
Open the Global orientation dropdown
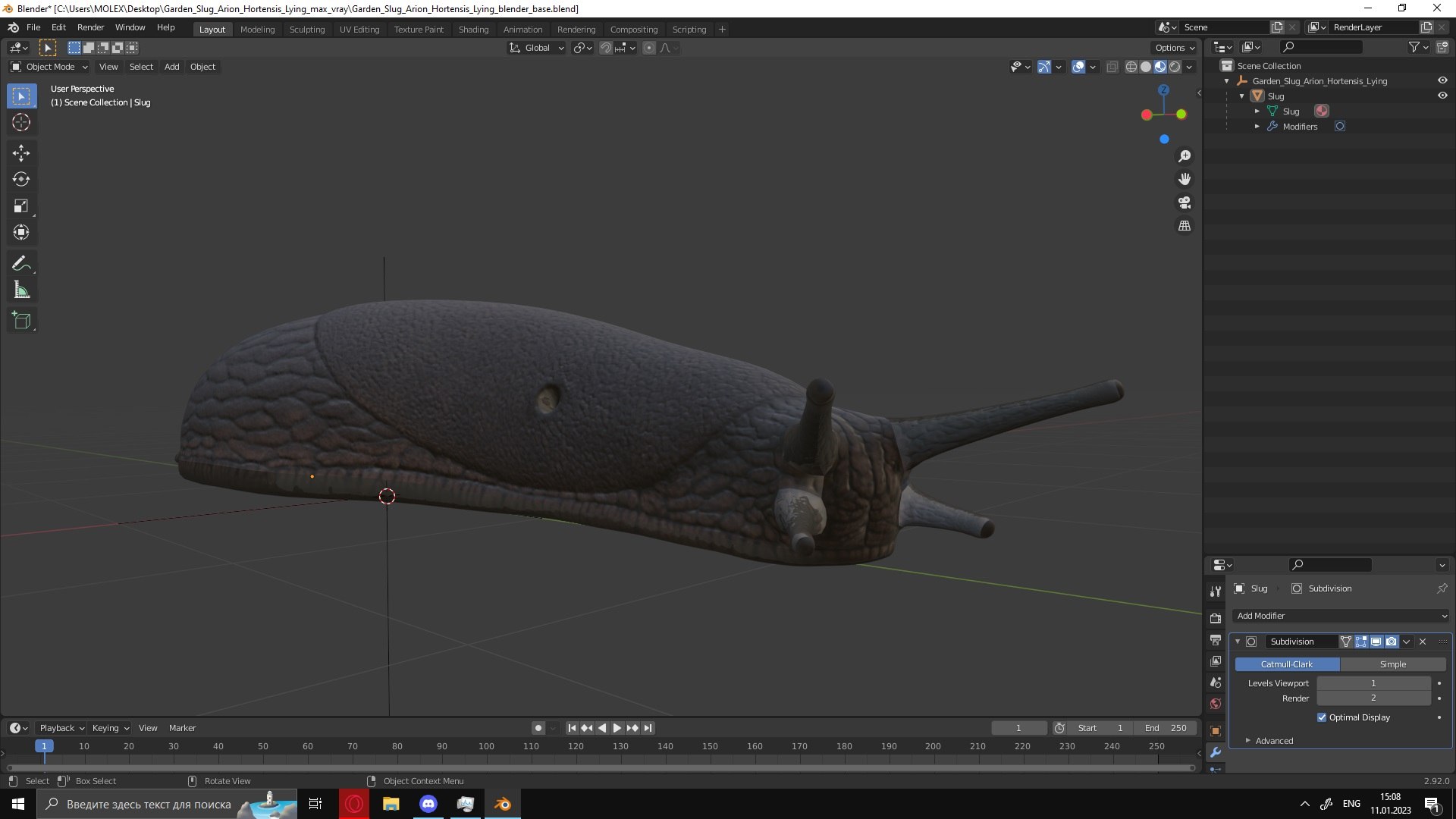[x=537, y=48]
